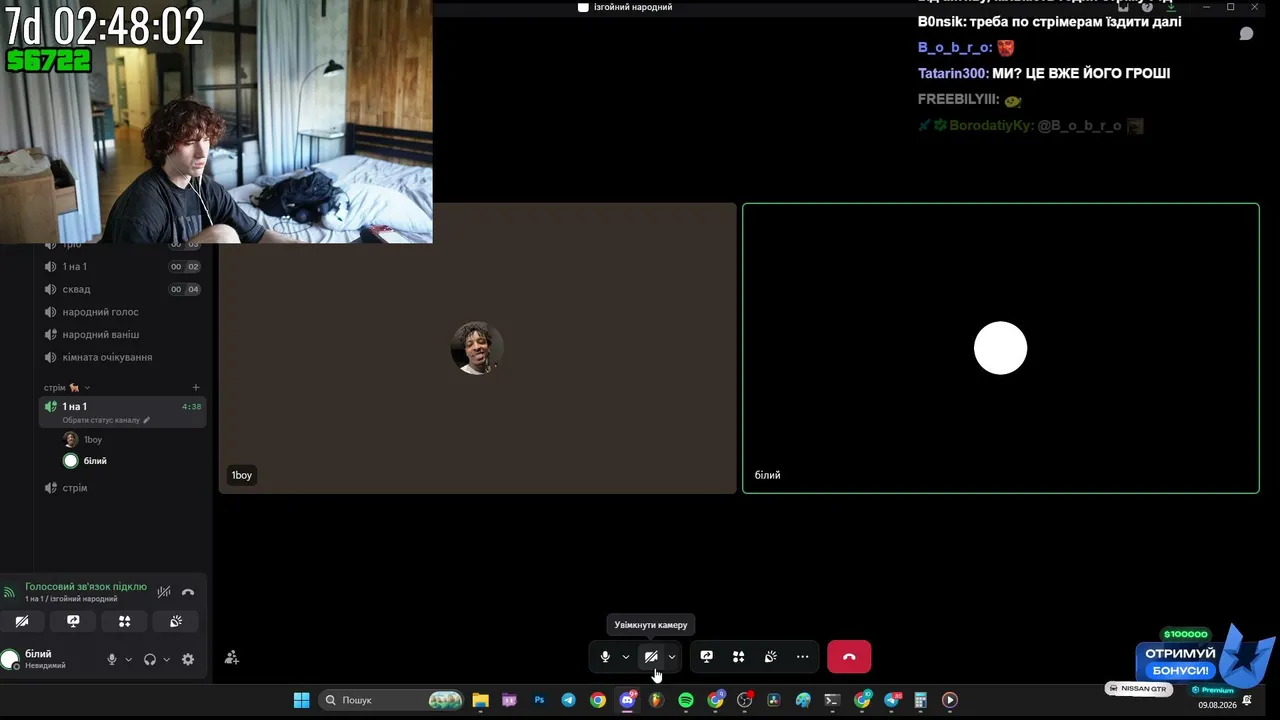Click chat username B0nsik
Screen dimensions: 1280x720
(940, 21)
